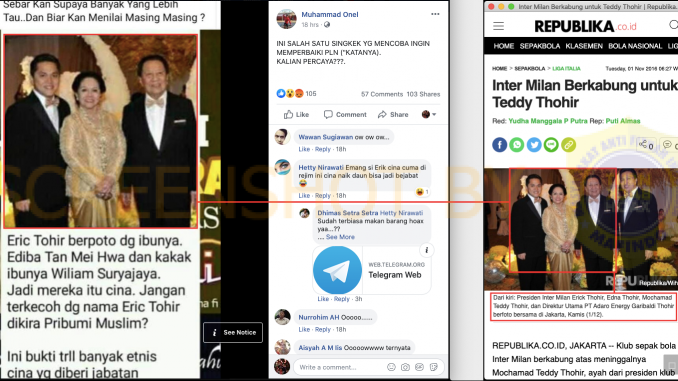Open Telegram Web link info icon
Screen dimensions: 678x381
point(426,250)
